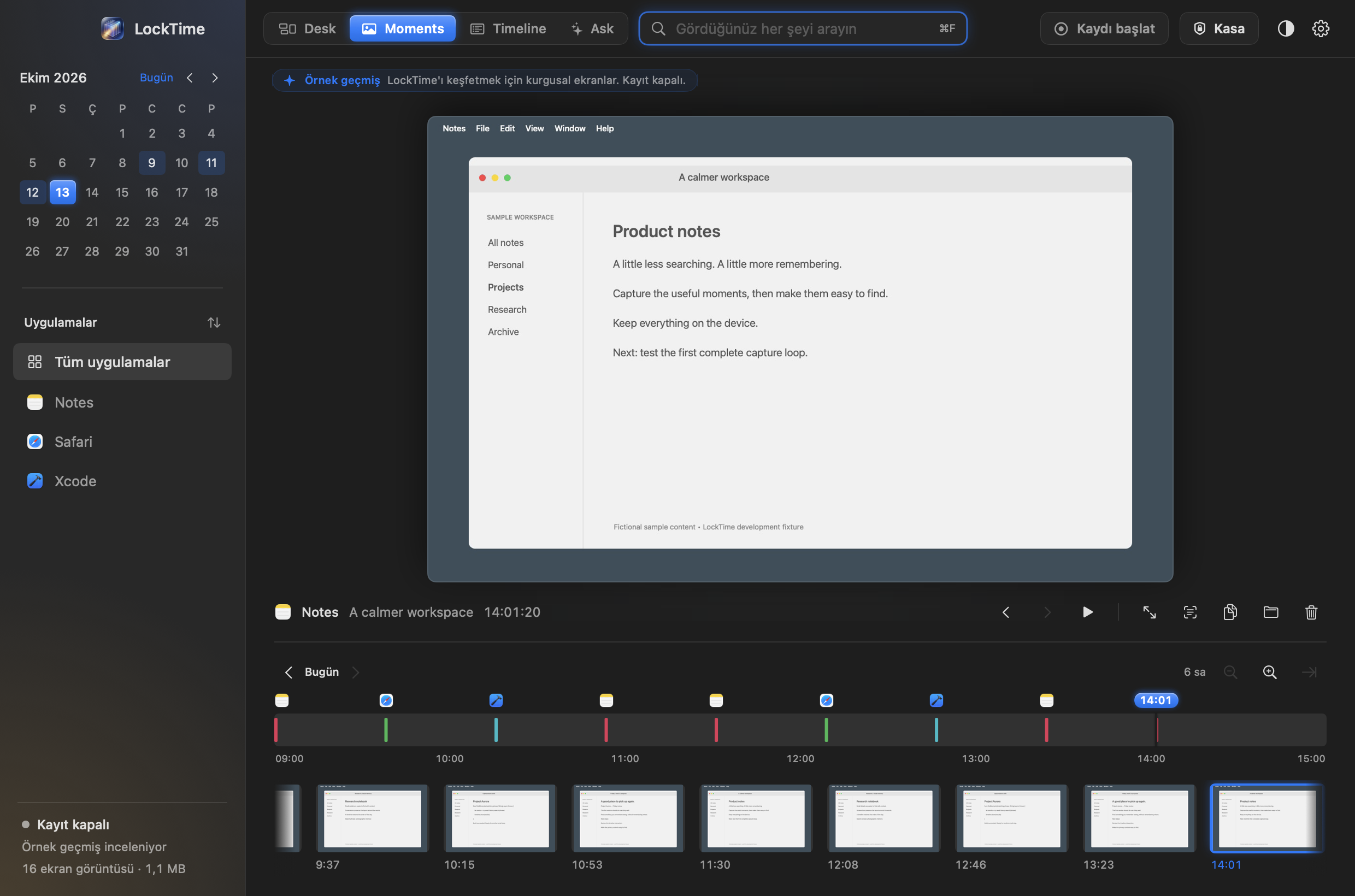The width and height of the screenshot is (1355, 896).
Task: Click Xcode icon marker near 10:15
Action: pos(496,700)
